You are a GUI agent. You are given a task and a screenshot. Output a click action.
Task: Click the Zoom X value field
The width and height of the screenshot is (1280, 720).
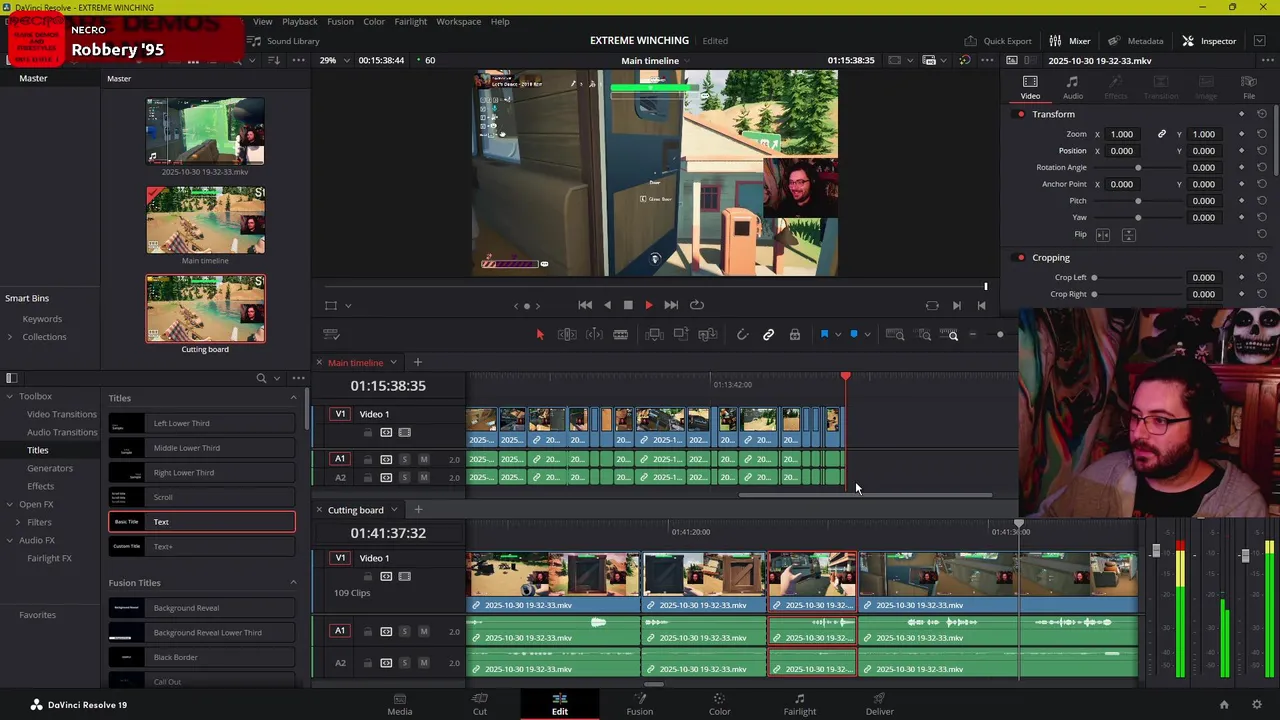pyautogui.click(x=1124, y=134)
